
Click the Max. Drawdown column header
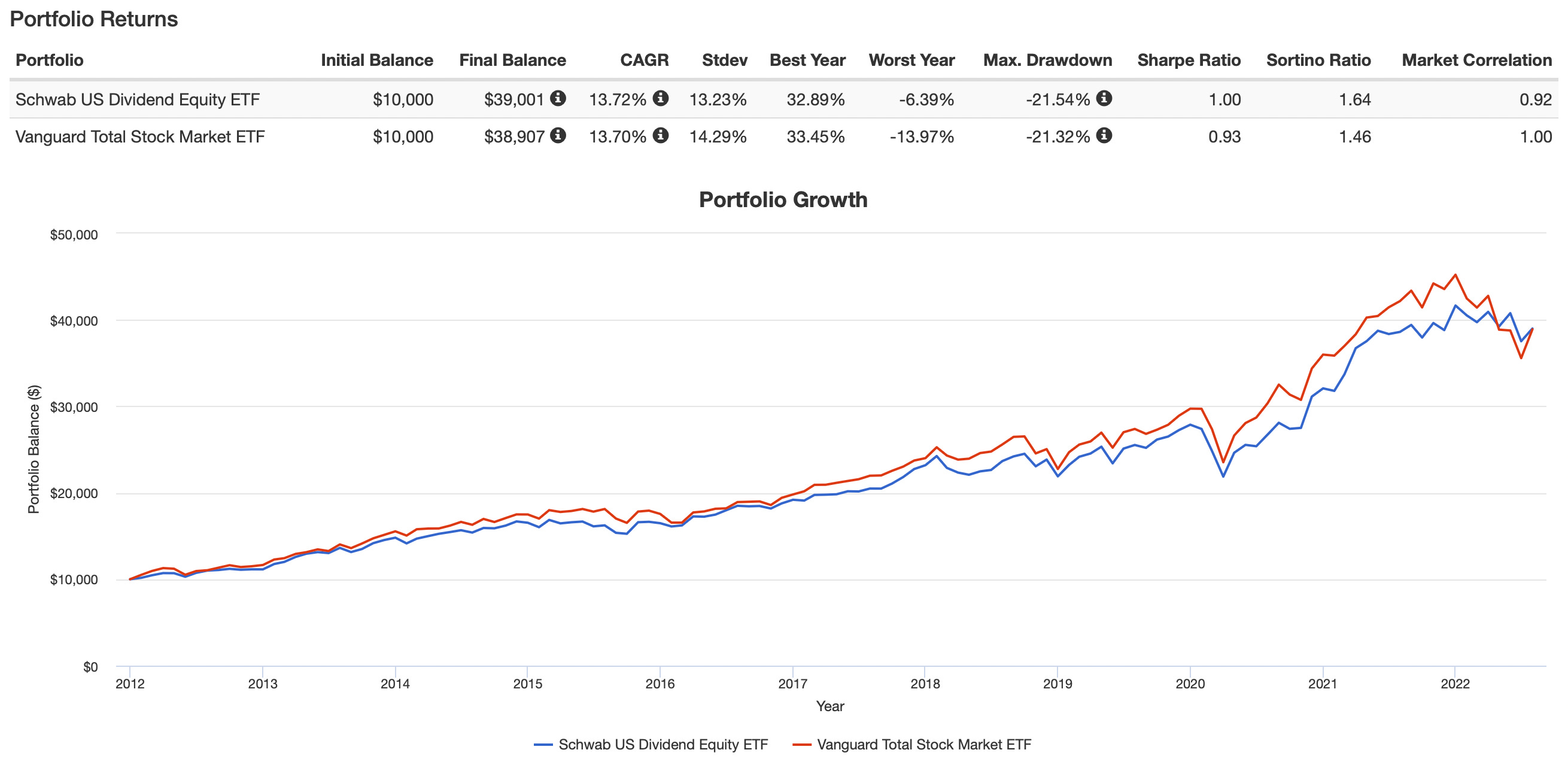pos(1047,60)
